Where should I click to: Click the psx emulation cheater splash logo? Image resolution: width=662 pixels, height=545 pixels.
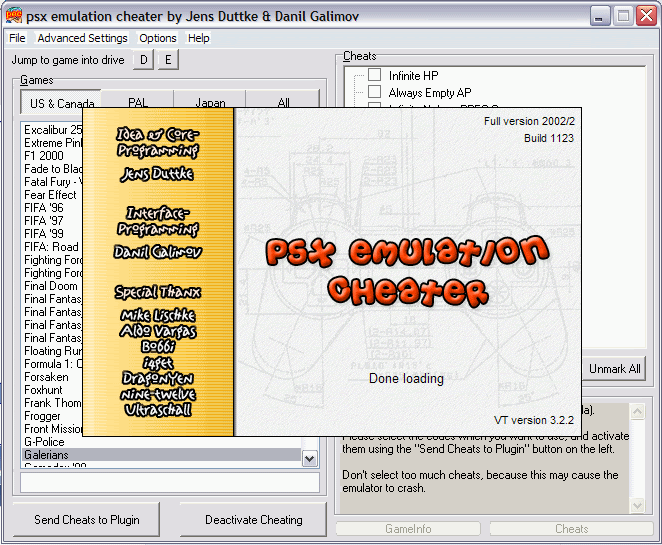tap(407, 271)
